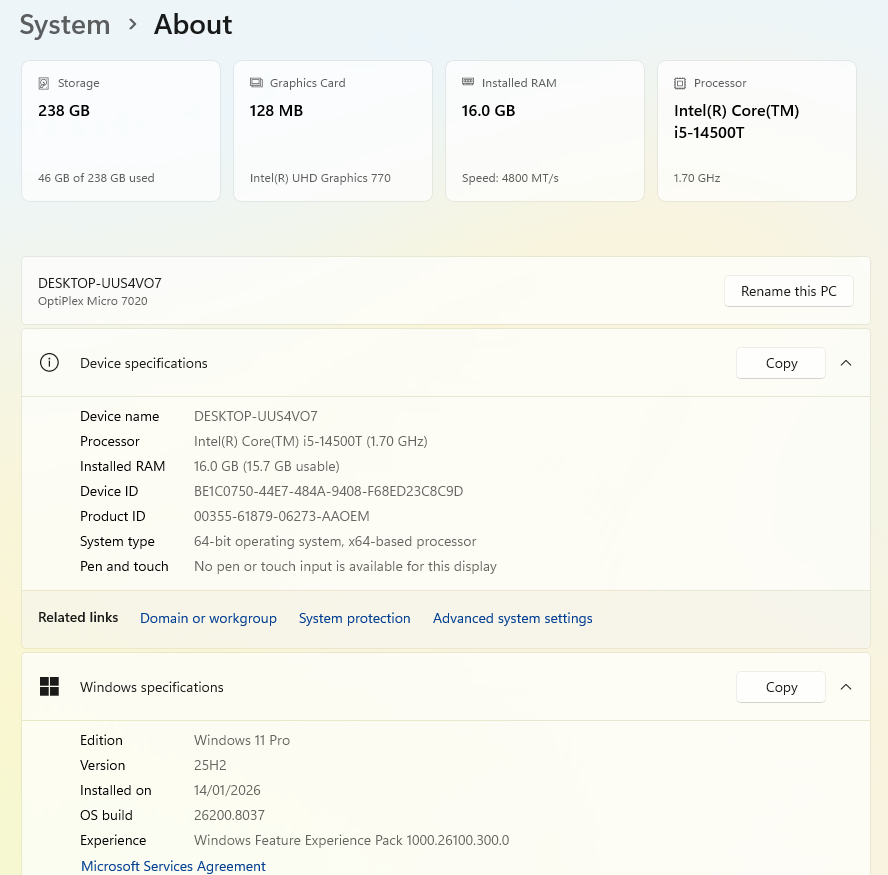Click the Windows specifications heading text
This screenshot has width=888, height=875.
(x=152, y=687)
